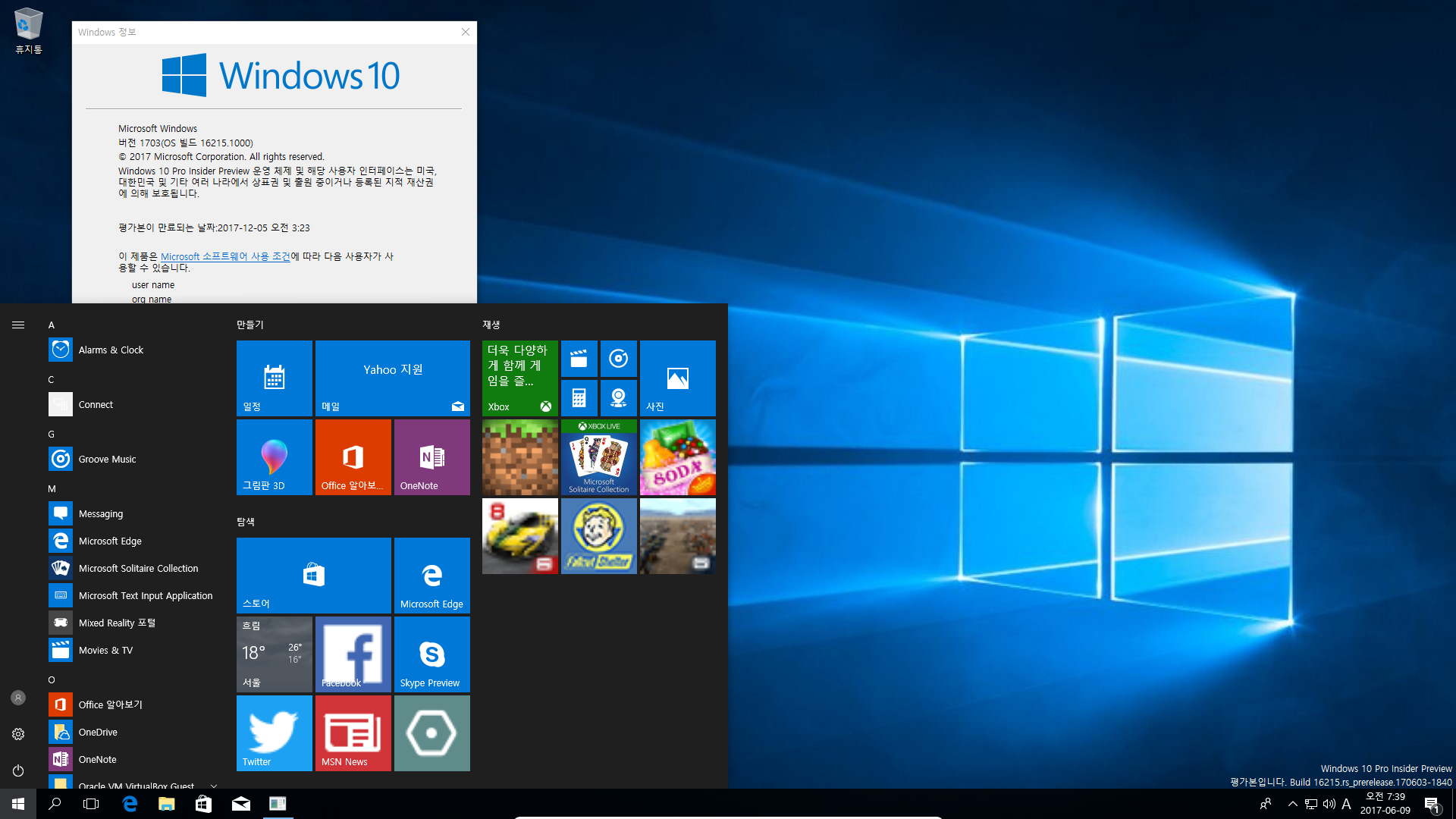Image resolution: width=1456 pixels, height=819 pixels.
Task: Open the Mail app on the taskbar
Action: (241, 804)
